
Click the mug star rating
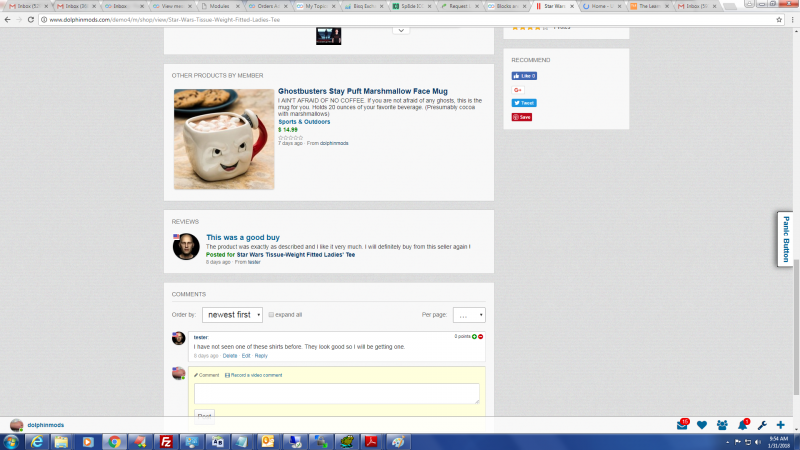tap(290, 138)
